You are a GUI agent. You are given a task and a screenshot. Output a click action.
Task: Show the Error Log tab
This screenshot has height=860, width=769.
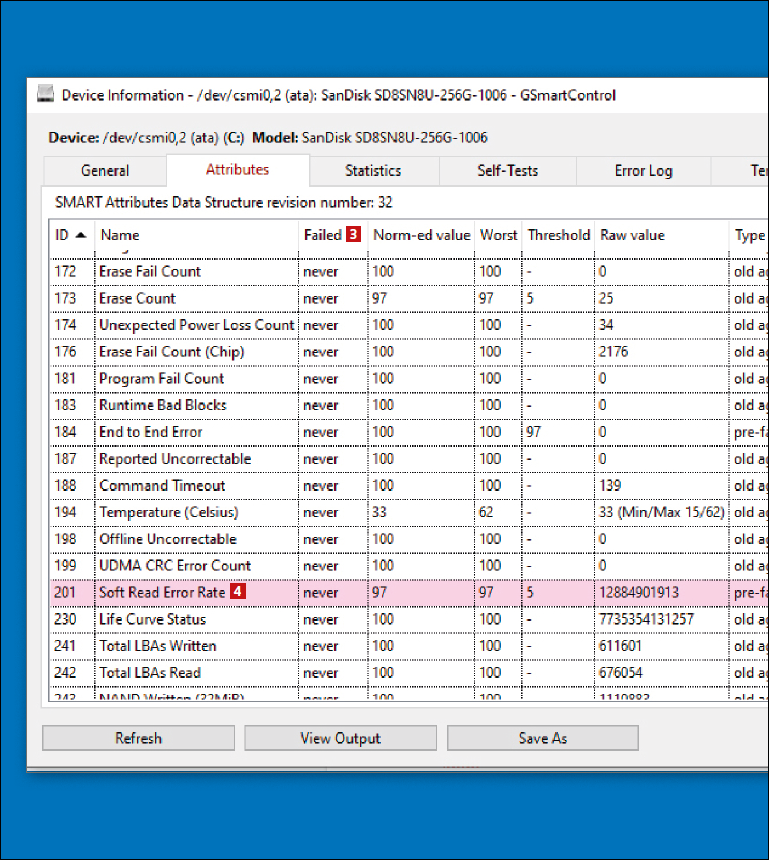click(x=643, y=171)
